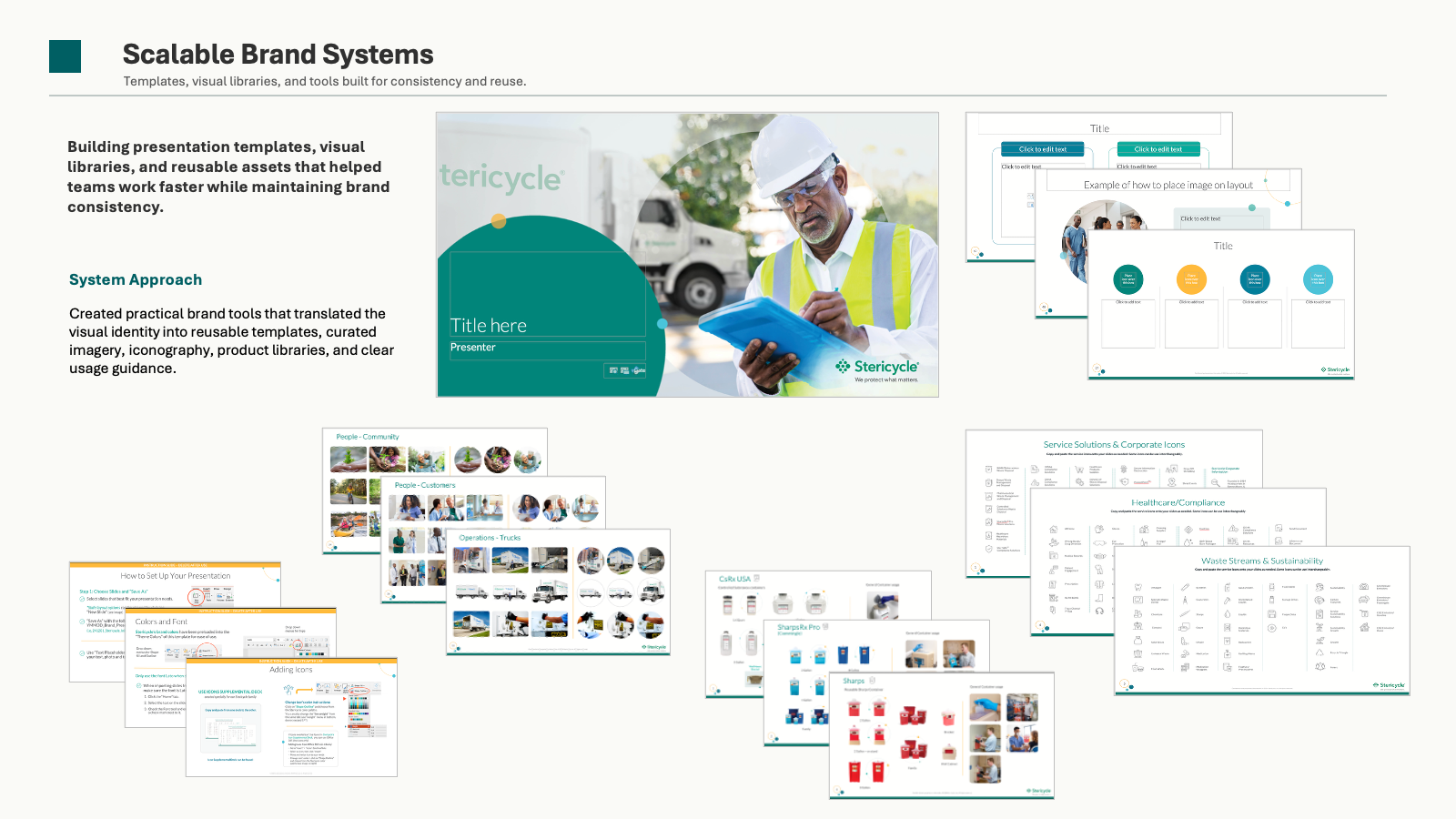Click 'Title' on the four-circle slide
The height and width of the screenshot is (819, 1456).
point(1223,246)
